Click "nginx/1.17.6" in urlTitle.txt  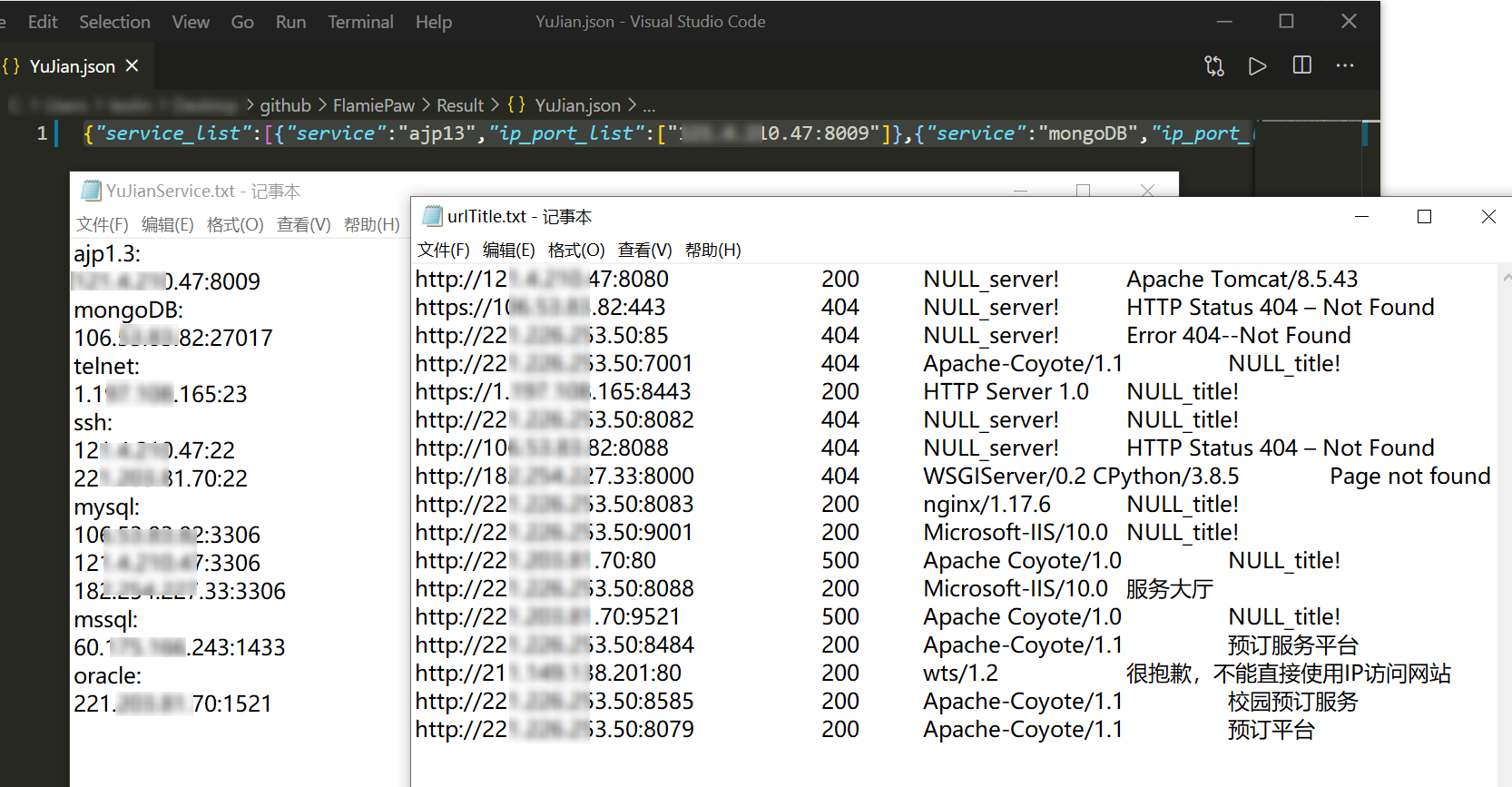pyautogui.click(x=987, y=504)
